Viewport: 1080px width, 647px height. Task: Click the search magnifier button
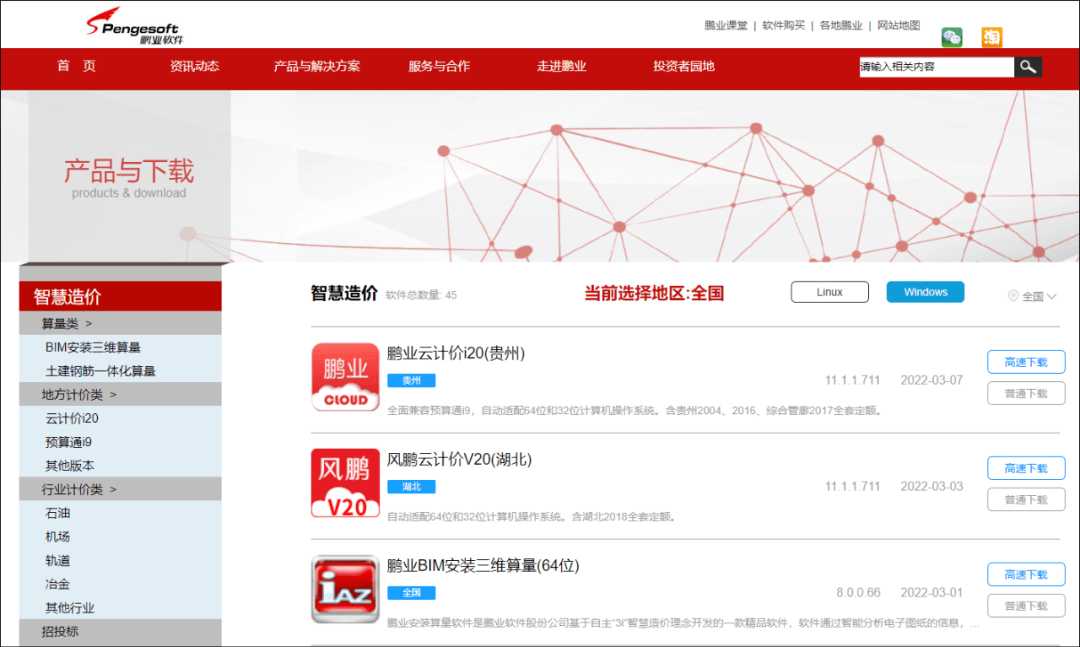[x=1028, y=67]
